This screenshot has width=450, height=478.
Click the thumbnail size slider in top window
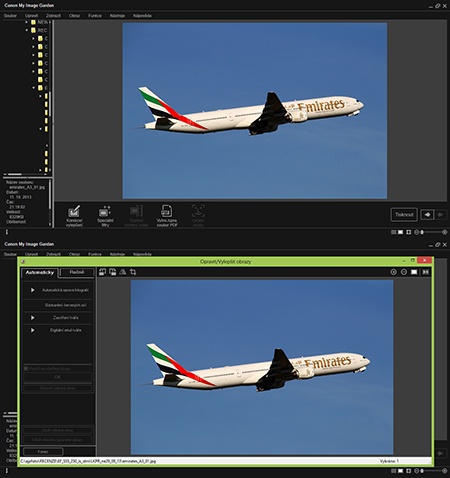pos(432,232)
